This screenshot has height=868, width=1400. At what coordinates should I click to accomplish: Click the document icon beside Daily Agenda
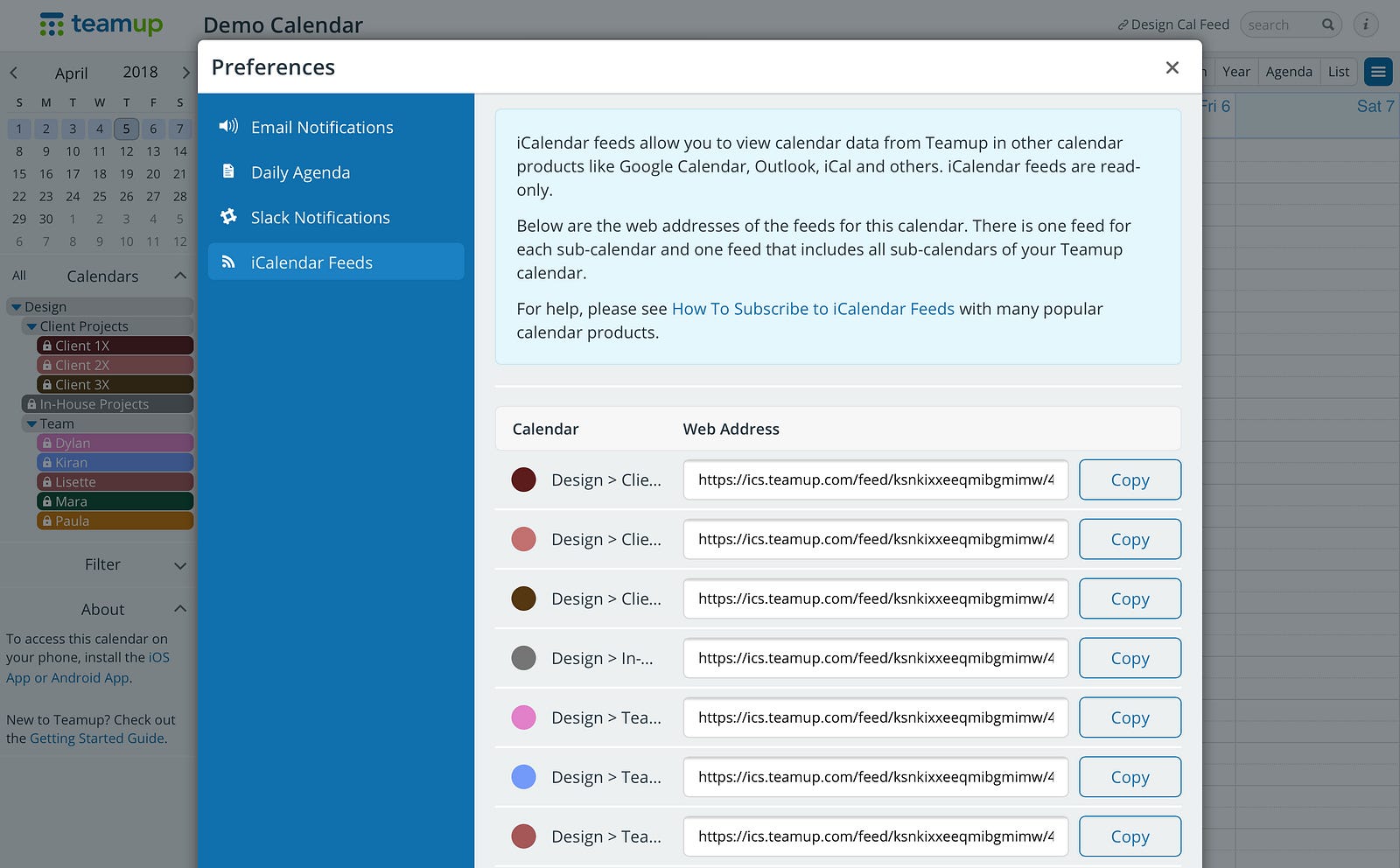(x=228, y=171)
